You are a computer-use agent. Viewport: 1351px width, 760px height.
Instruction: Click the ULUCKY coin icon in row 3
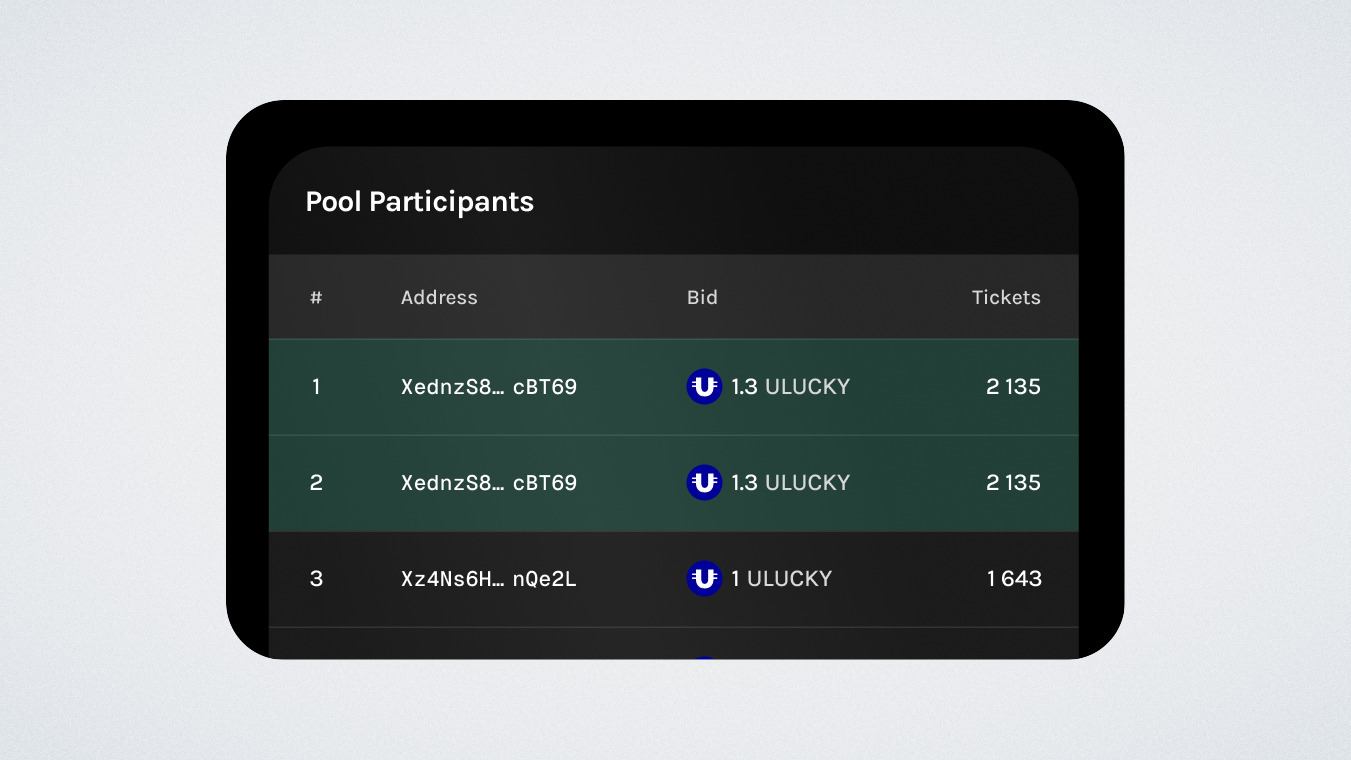click(x=704, y=578)
